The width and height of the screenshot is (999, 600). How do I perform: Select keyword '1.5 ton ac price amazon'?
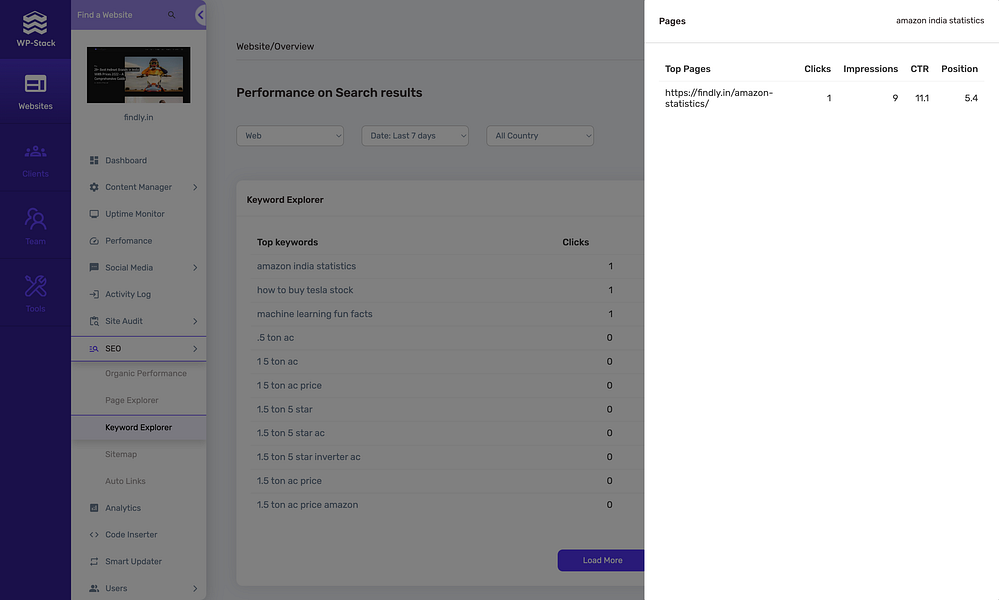coord(307,504)
